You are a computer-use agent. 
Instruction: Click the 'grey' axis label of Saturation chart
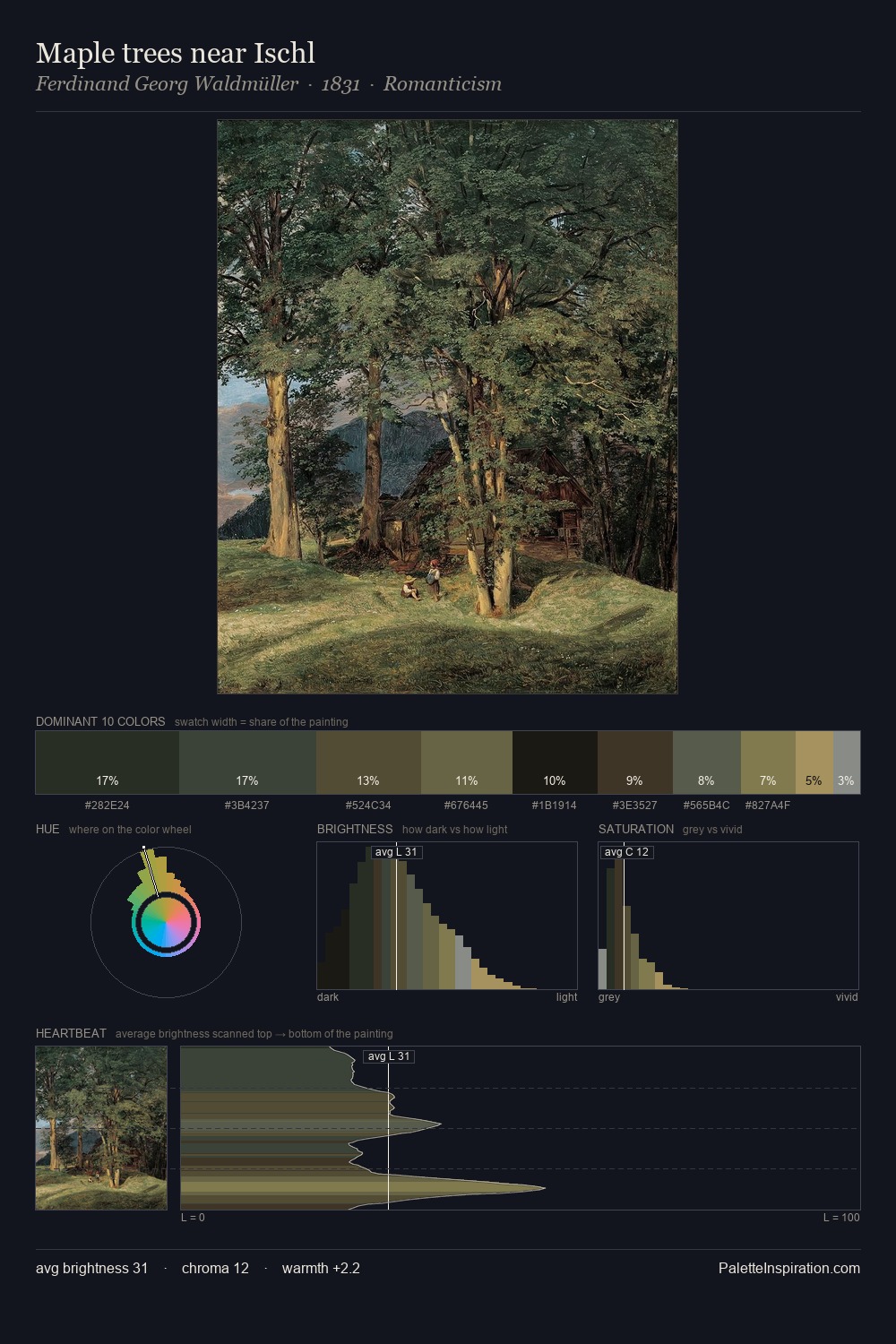[609, 997]
